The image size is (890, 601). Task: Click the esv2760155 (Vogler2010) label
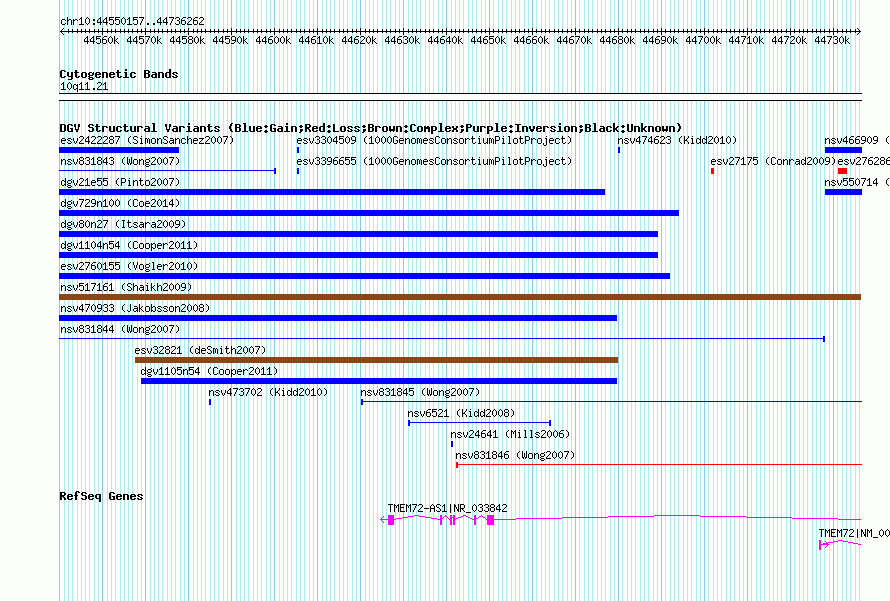[129, 266]
